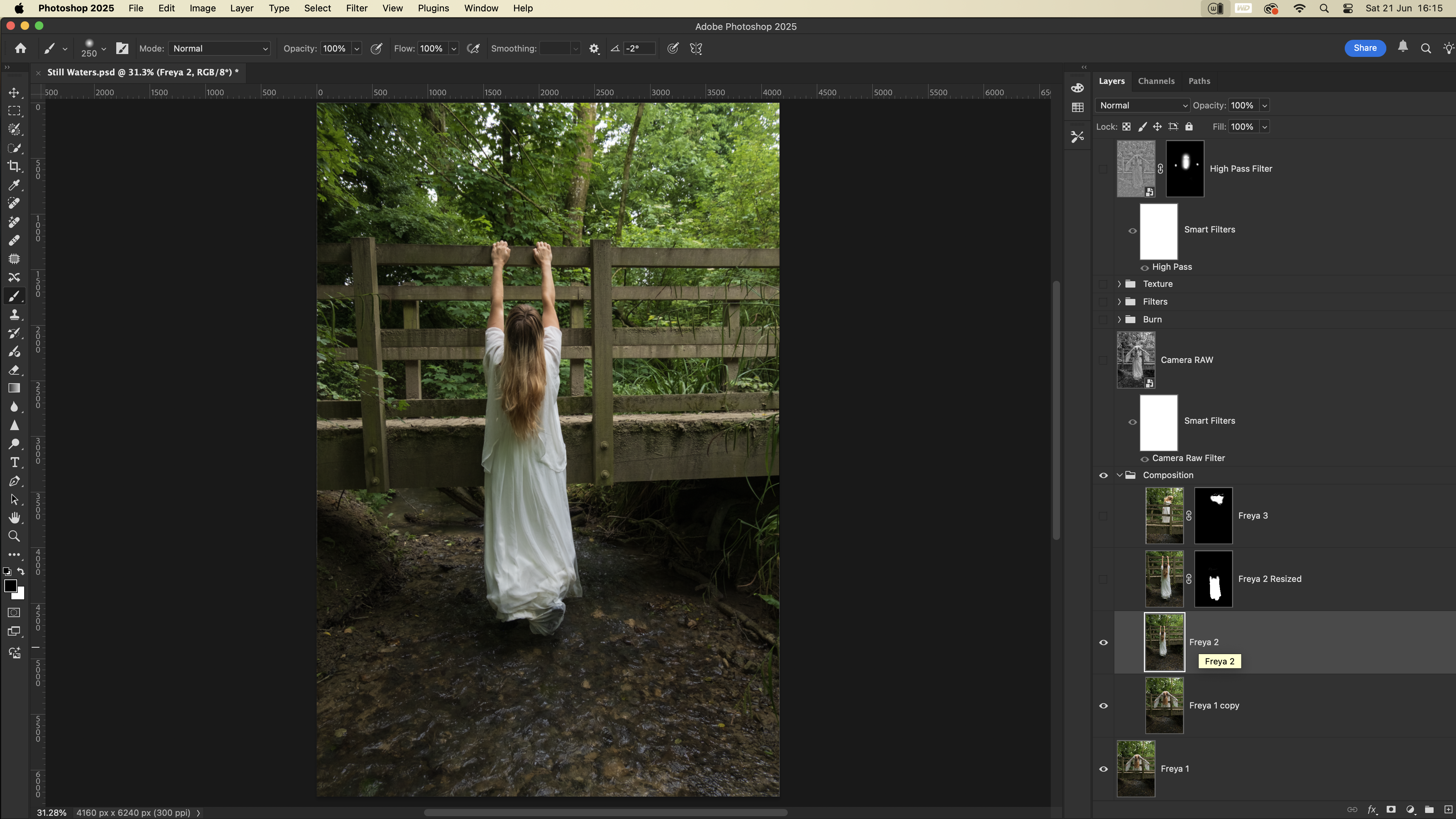Image resolution: width=1456 pixels, height=819 pixels.
Task: Show the Freya 3 layer
Action: 1103,516
